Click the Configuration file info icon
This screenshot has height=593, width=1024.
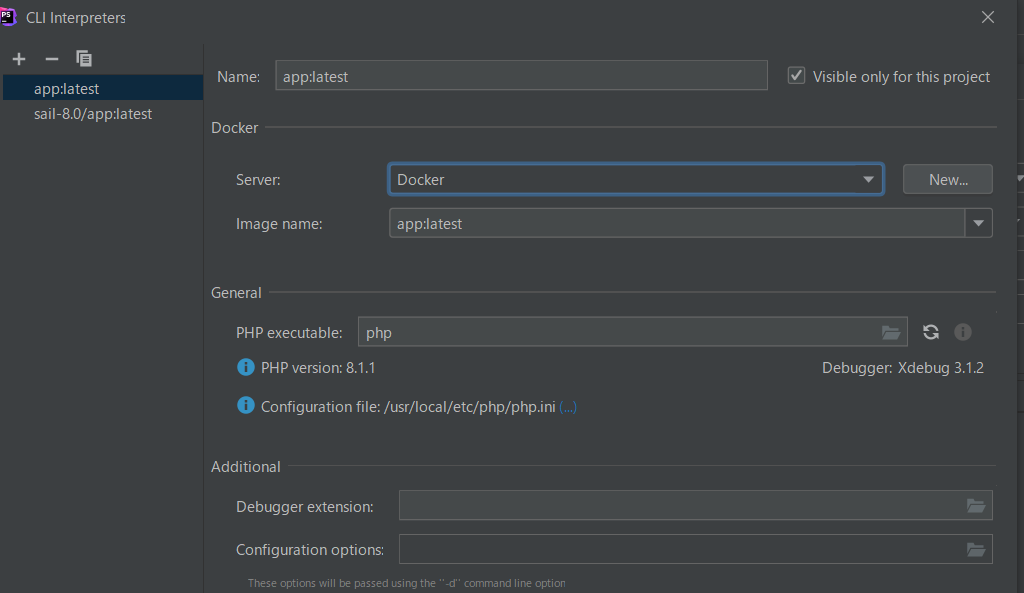point(246,406)
